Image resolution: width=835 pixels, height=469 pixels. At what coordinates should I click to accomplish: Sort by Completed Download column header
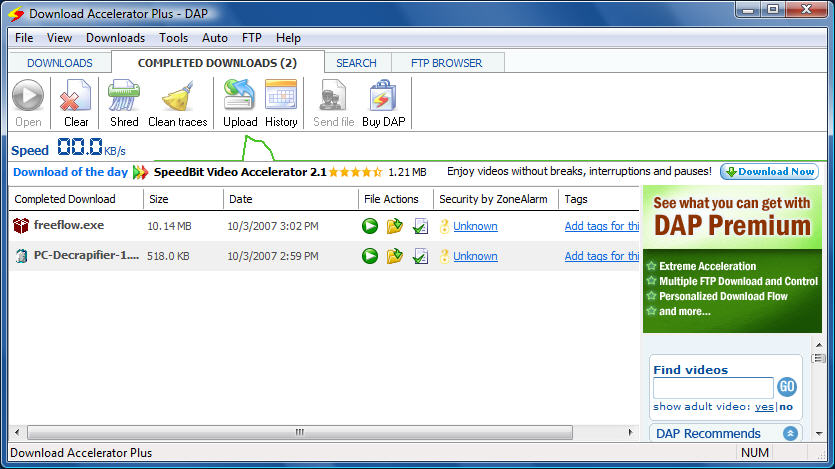[x=76, y=199]
